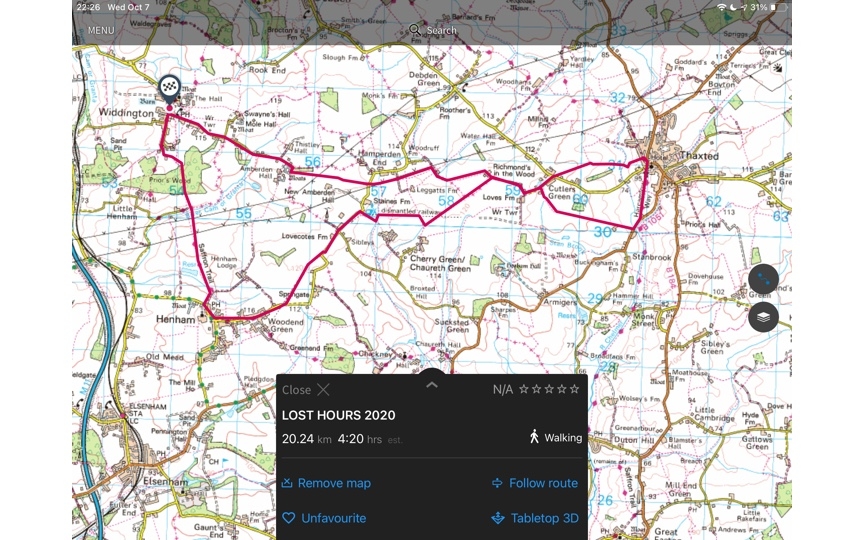Tap the 22:26 clock in status bar
The image size is (864, 540).
(89, 7)
